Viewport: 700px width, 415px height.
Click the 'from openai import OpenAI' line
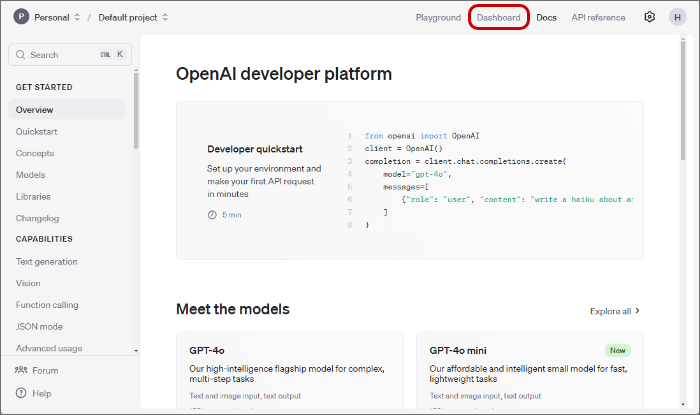pyautogui.click(x=422, y=136)
